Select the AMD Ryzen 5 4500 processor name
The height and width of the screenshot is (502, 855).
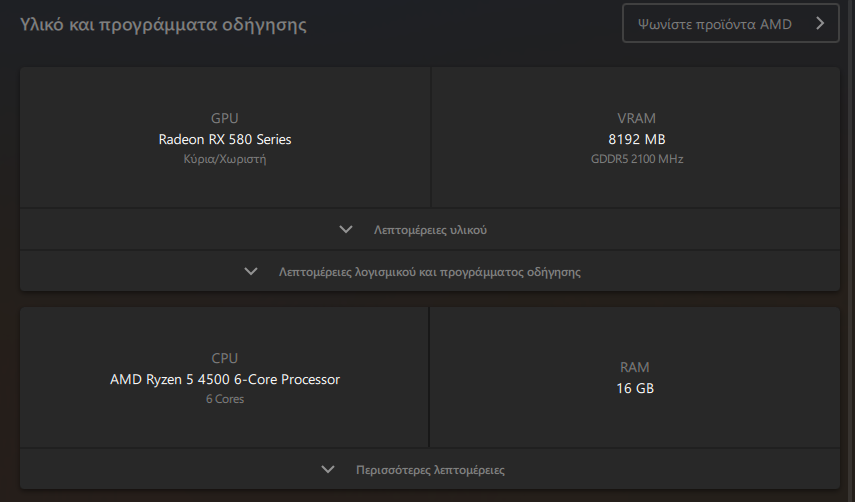225,379
